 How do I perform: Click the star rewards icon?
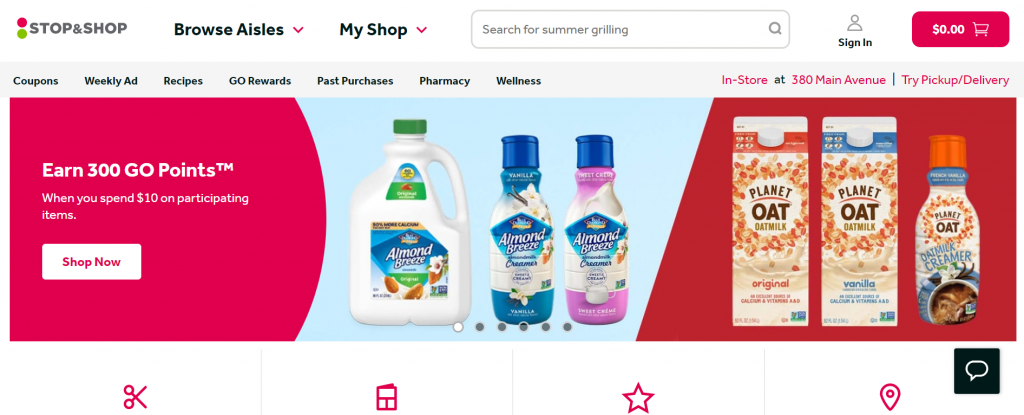pyautogui.click(x=638, y=397)
